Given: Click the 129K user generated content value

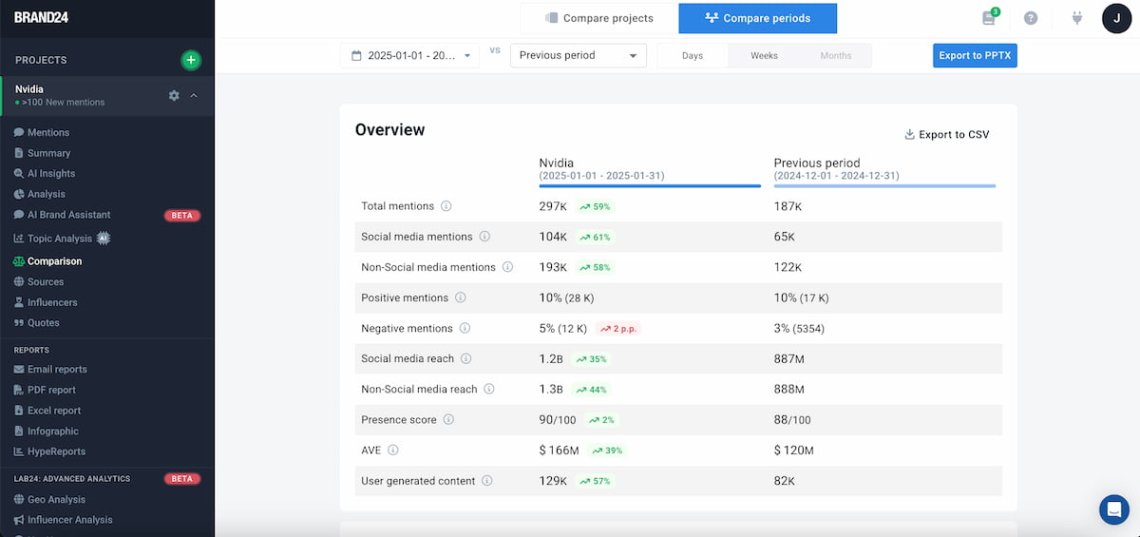Looking at the screenshot, I should click(x=553, y=481).
